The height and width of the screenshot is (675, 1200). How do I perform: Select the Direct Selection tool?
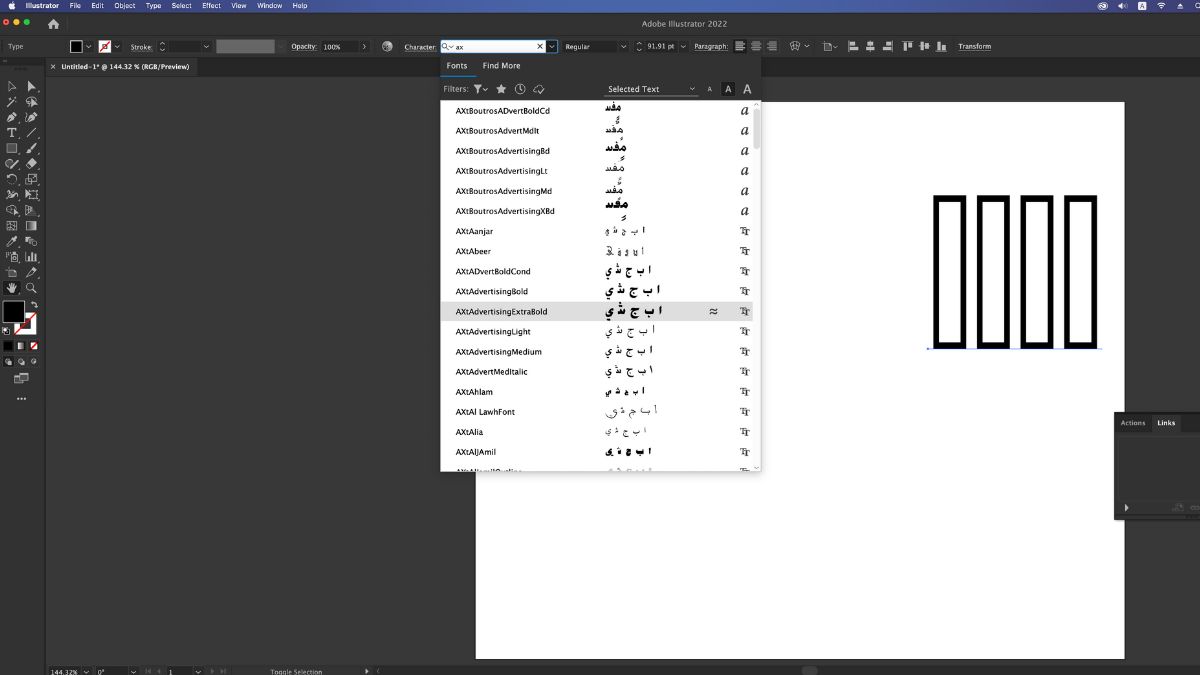coord(32,86)
